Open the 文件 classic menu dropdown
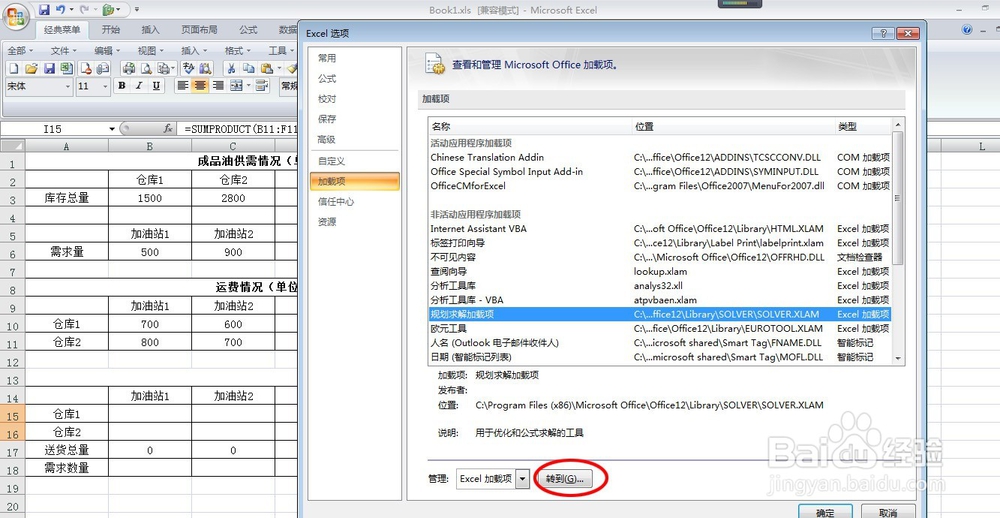Screen dimensions: 1000x518 (63, 50)
